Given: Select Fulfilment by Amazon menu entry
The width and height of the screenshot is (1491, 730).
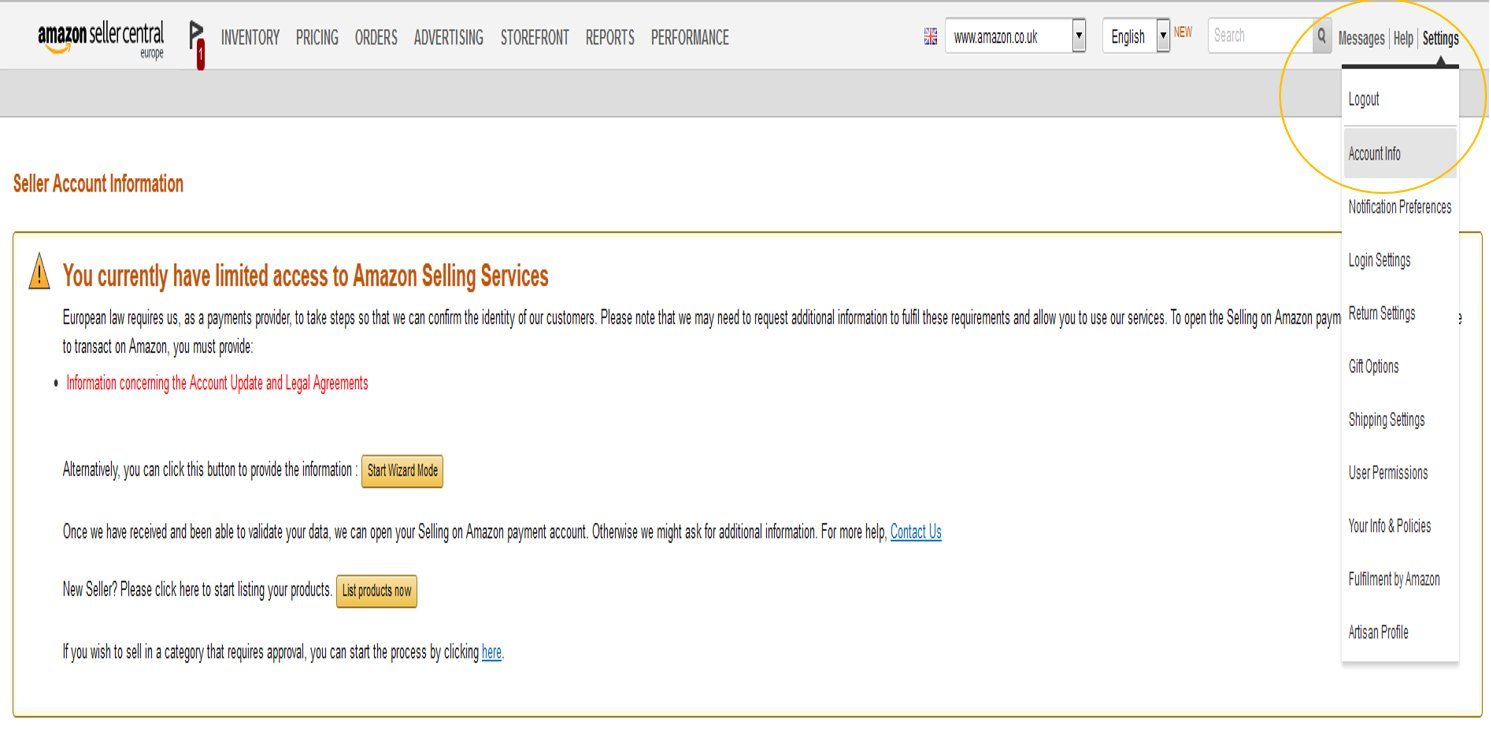Looking at the screenshot, I should 1394,579.
